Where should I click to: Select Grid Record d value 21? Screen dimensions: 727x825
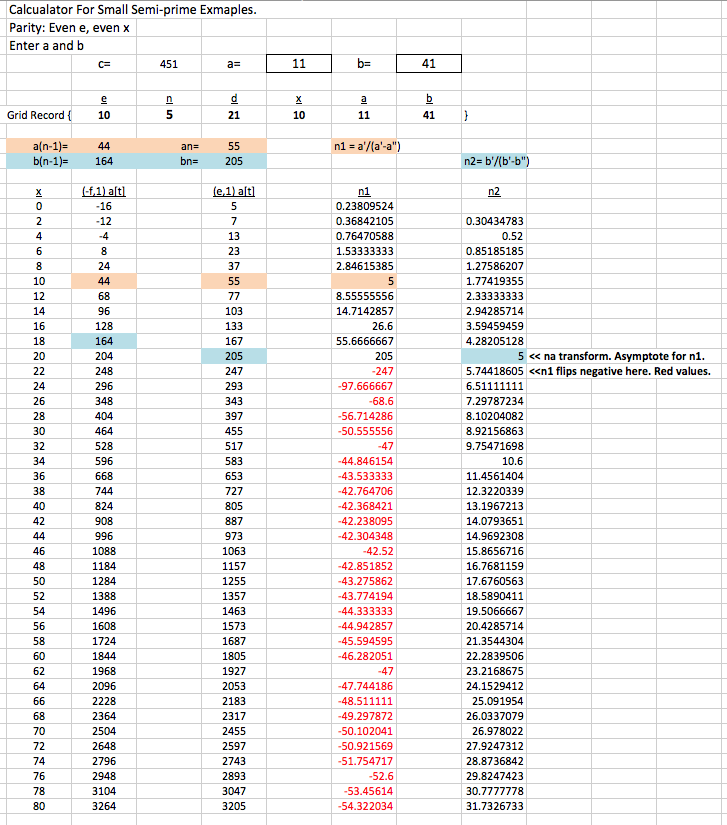click(x=234, y=115)
